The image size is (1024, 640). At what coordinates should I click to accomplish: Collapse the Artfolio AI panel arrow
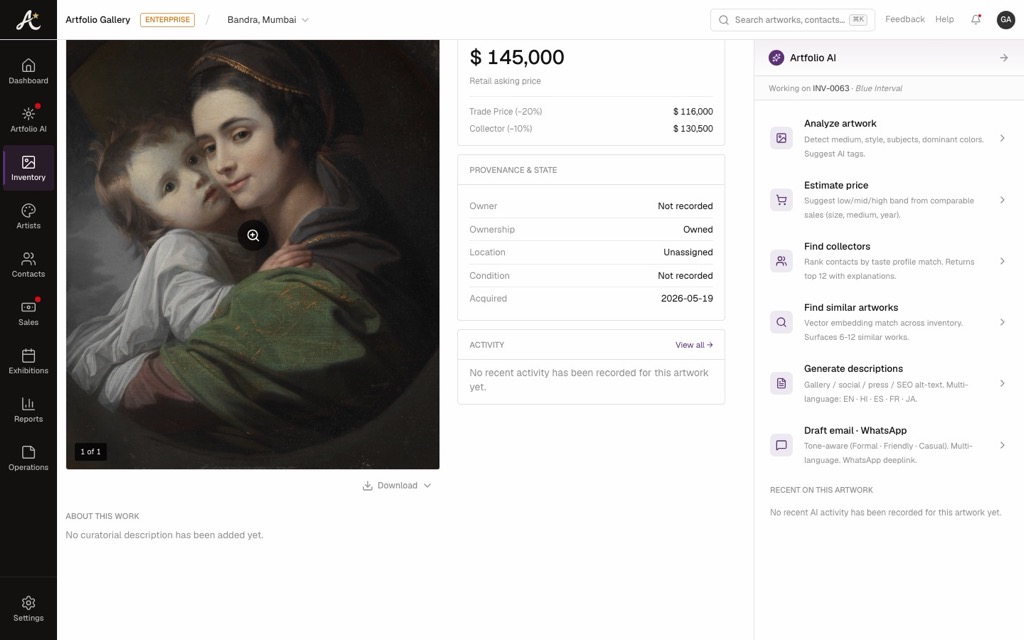tap(1004, 57)
